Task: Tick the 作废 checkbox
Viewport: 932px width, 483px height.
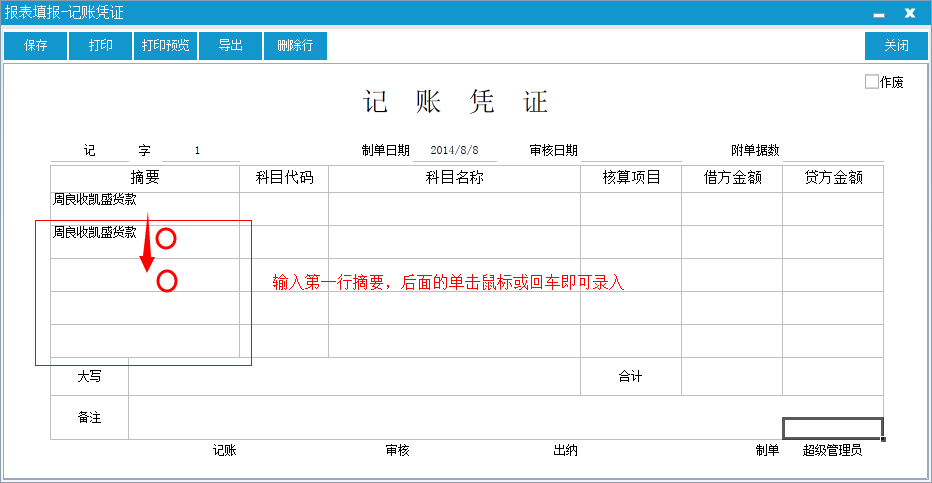Action: (x=871, y=81)
